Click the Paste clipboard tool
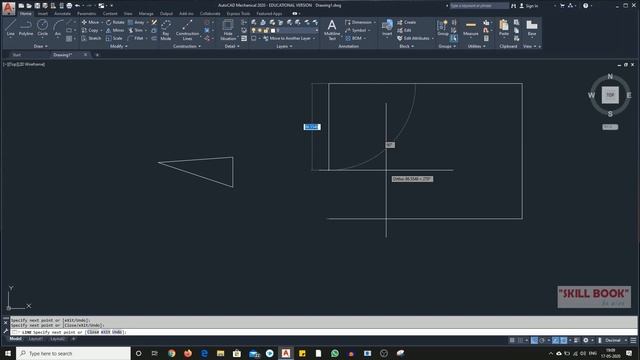The width and height of the screenshot is (640, 360). (x=504, y=29)
